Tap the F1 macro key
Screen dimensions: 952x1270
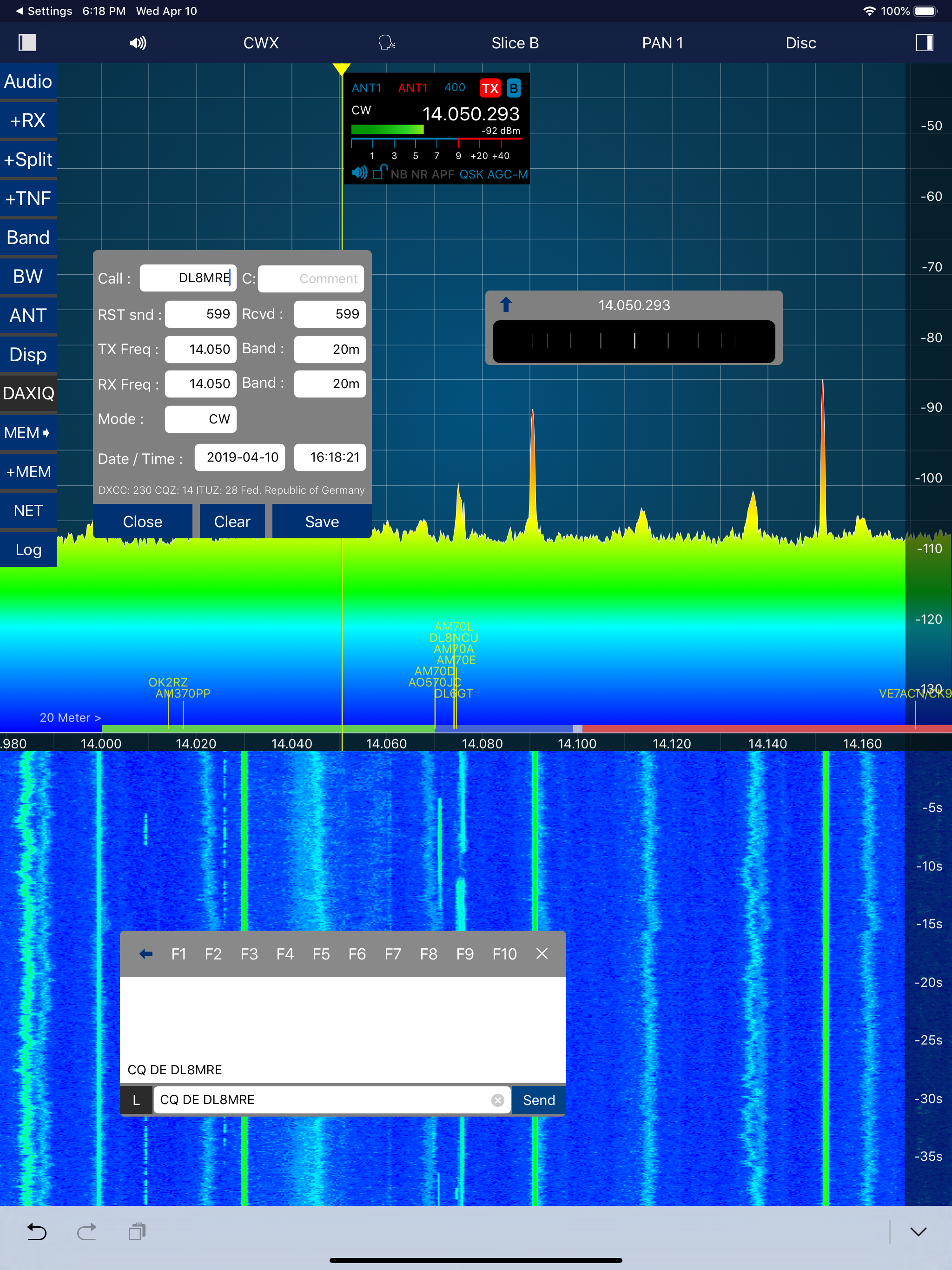pyautogui.click(x=178, y=953)
